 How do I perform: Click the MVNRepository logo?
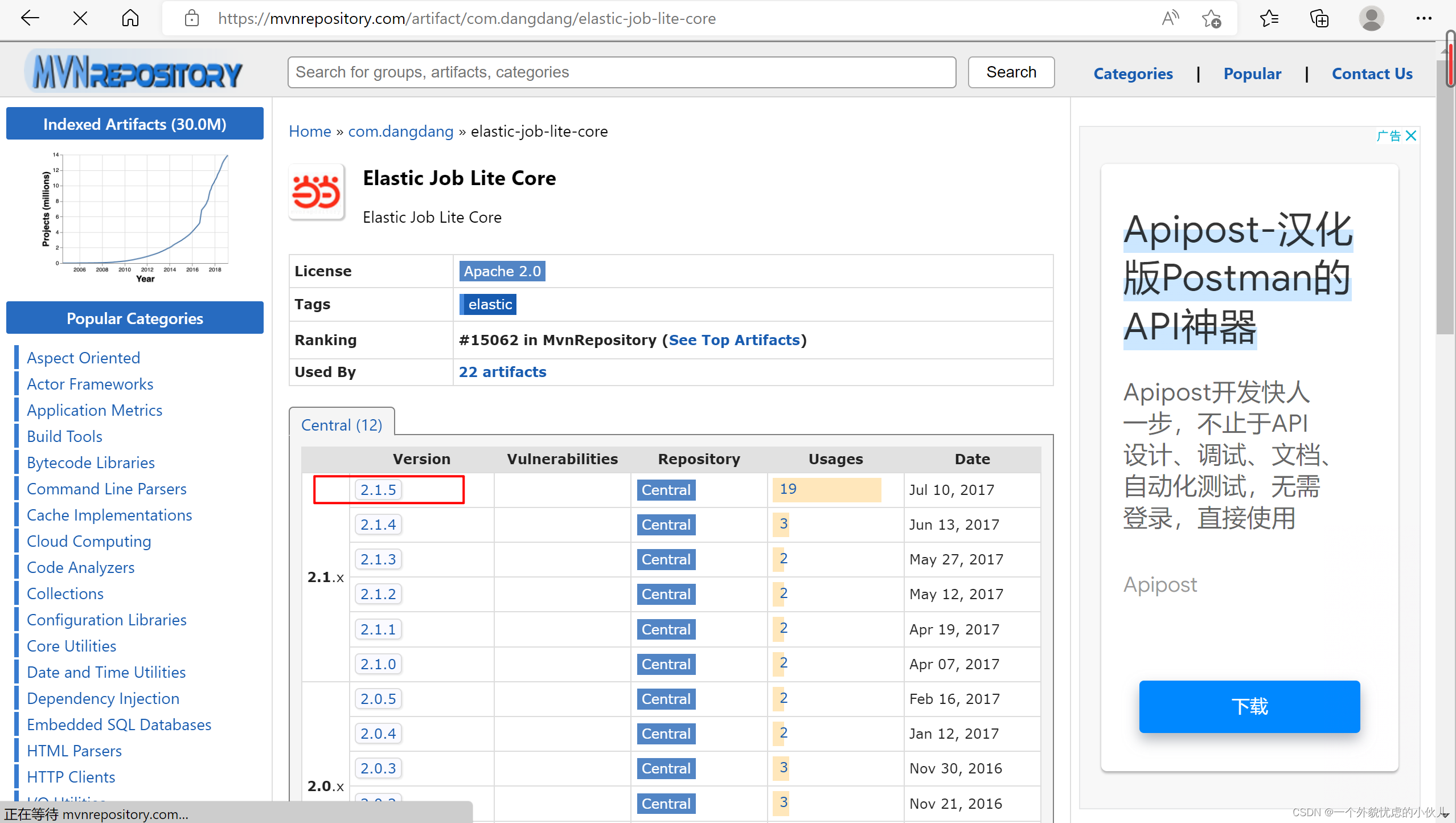pyautogui.click(x=135, y=72)
